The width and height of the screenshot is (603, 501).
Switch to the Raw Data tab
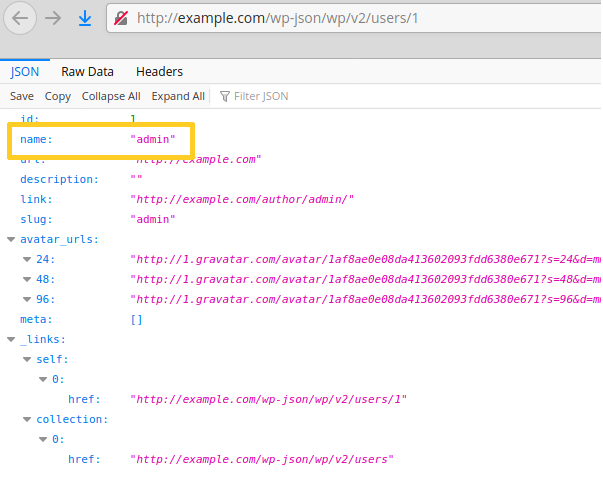click(87, 72)
